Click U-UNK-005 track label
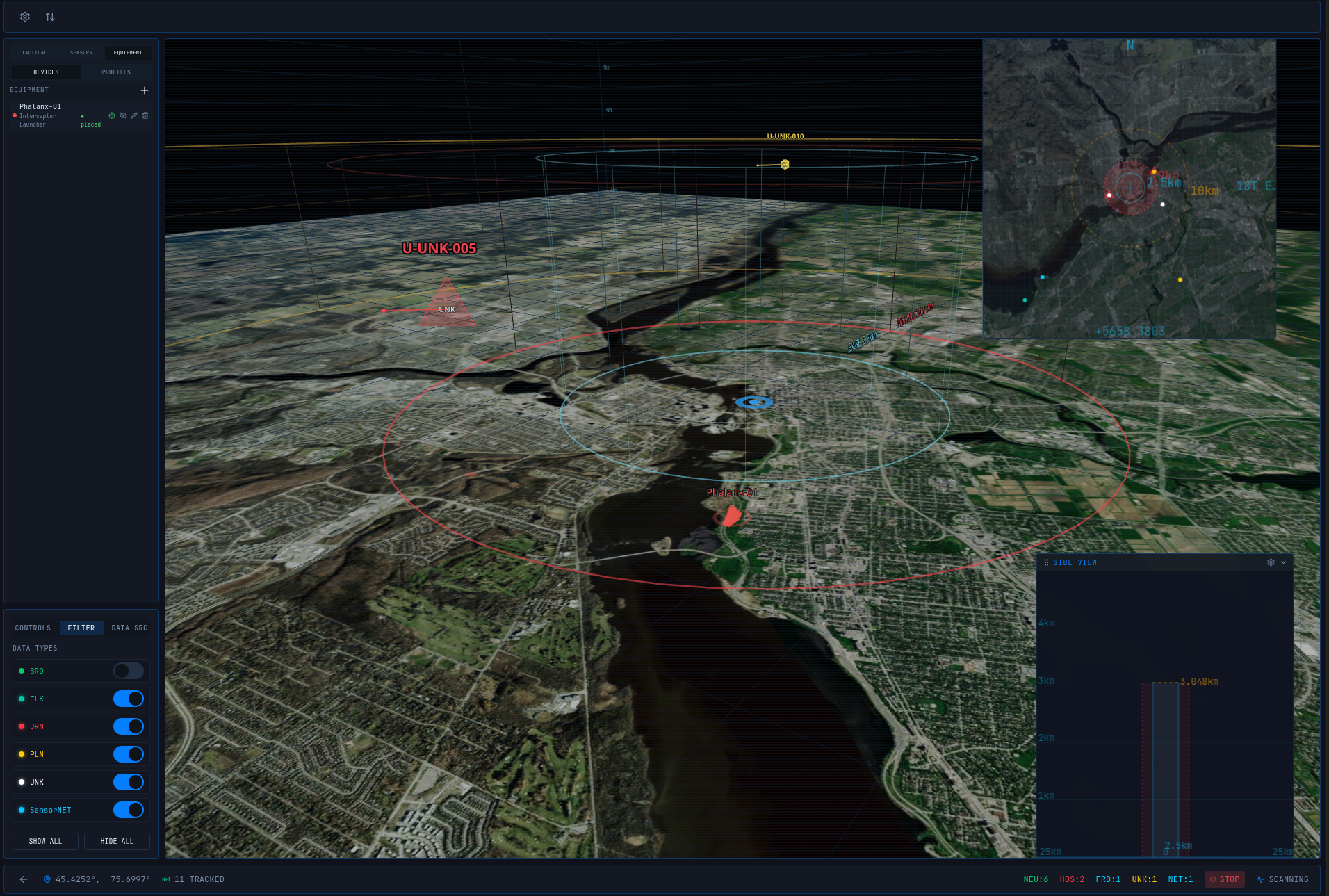Screen dimensions: 1329x896 (x=439, y=248)
